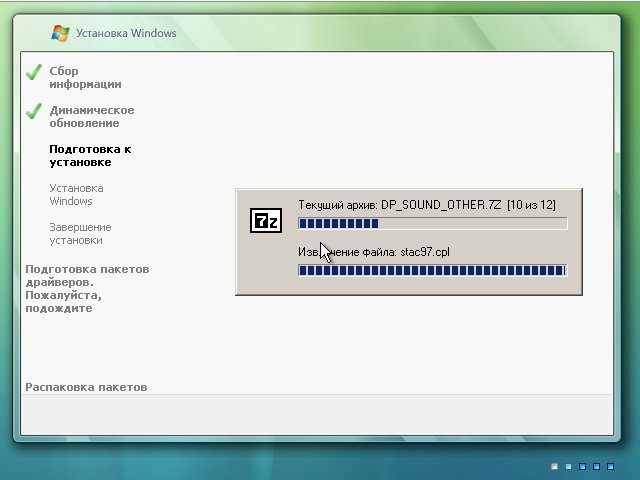Select the Сбор информации step
The width and height of the screenshot is (640, 480).
tap(85, 78)
